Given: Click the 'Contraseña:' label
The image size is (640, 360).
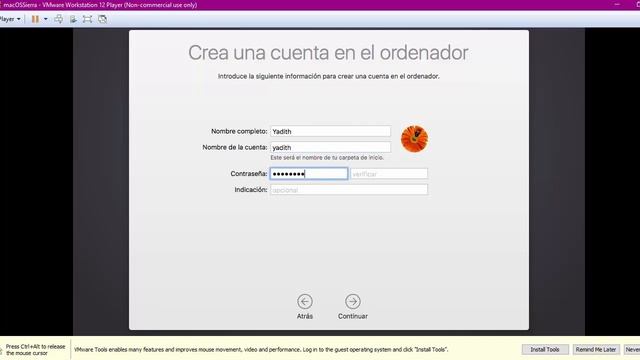Looking at the screenshot, I should (x=249, y=174).
